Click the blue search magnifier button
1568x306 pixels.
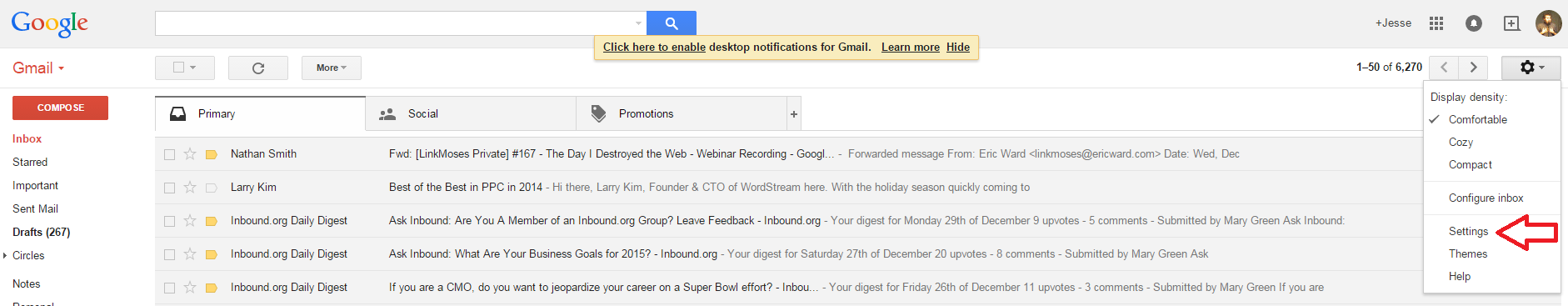[x=671, y=23]
